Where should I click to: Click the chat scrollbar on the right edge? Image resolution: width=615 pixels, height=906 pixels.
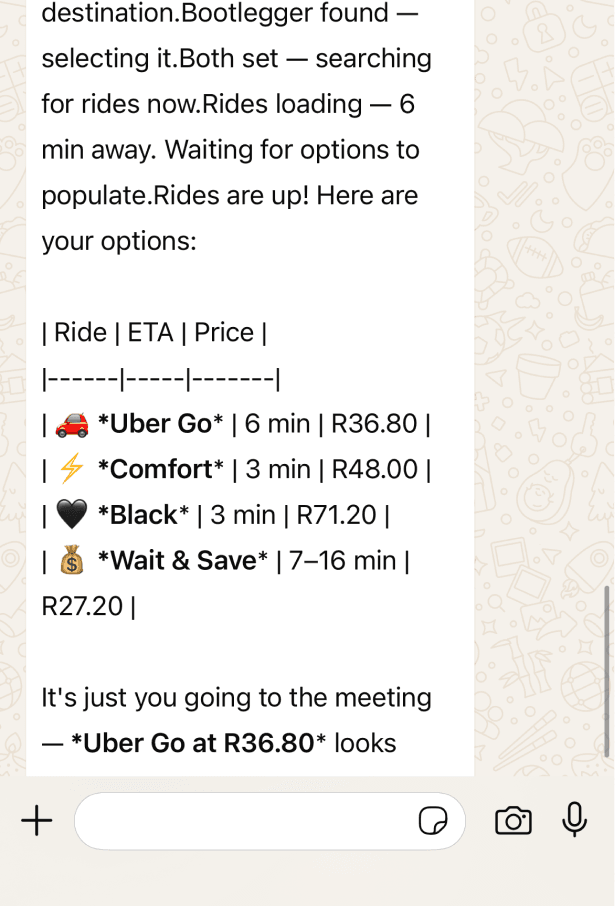pyautogui.click(x=607, y=671)
